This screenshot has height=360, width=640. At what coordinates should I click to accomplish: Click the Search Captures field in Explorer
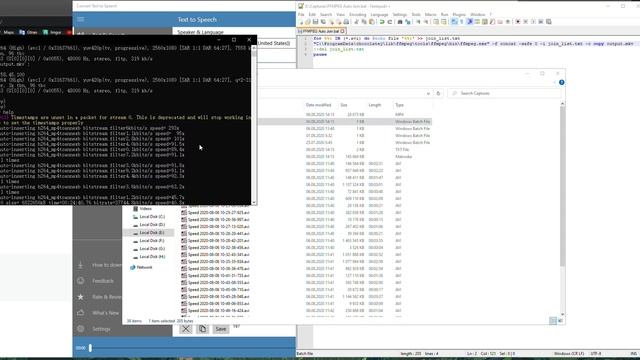[504, 93]
